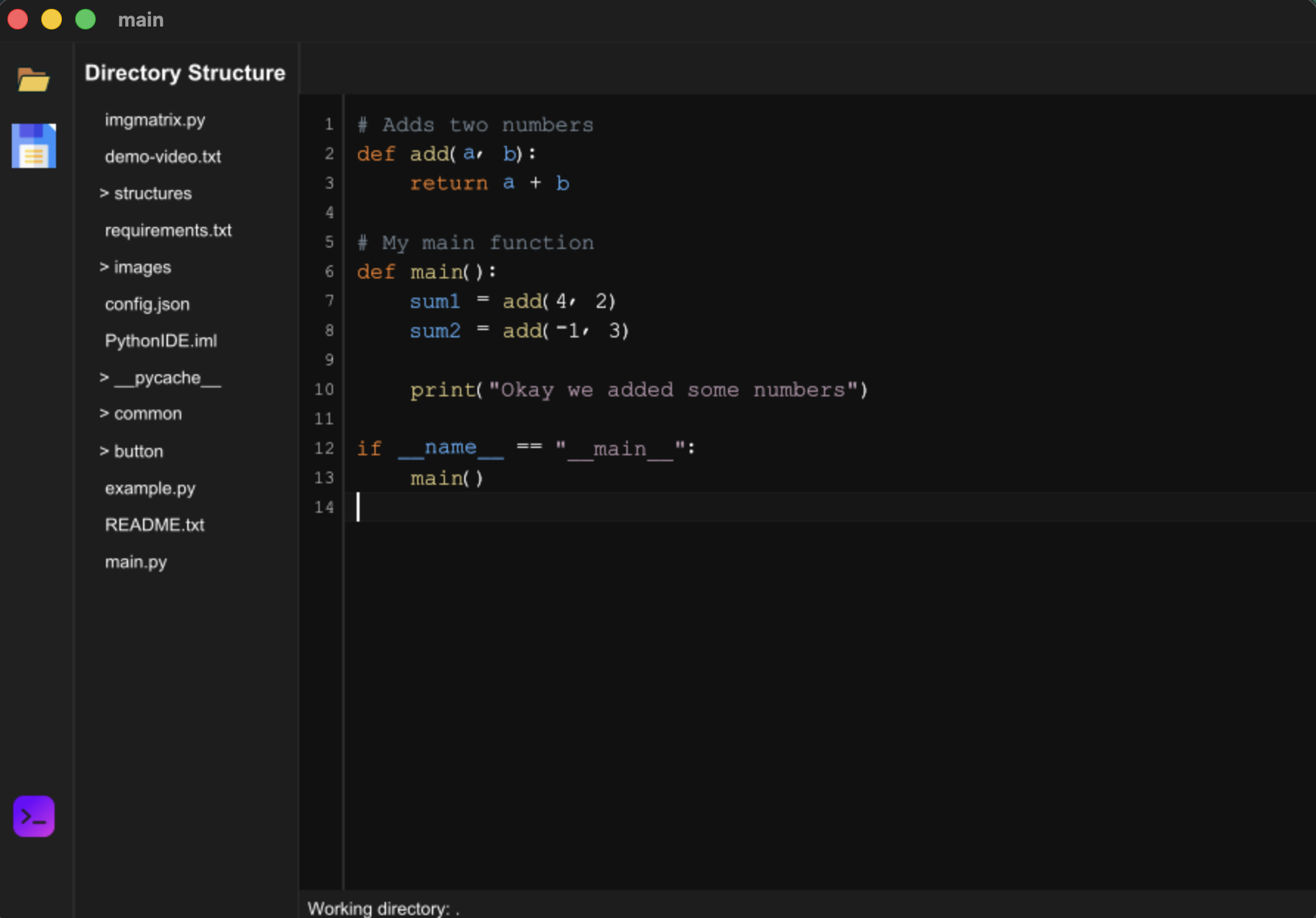
Task: Select requirements.txt in Directory Structure
Action: 168,230
